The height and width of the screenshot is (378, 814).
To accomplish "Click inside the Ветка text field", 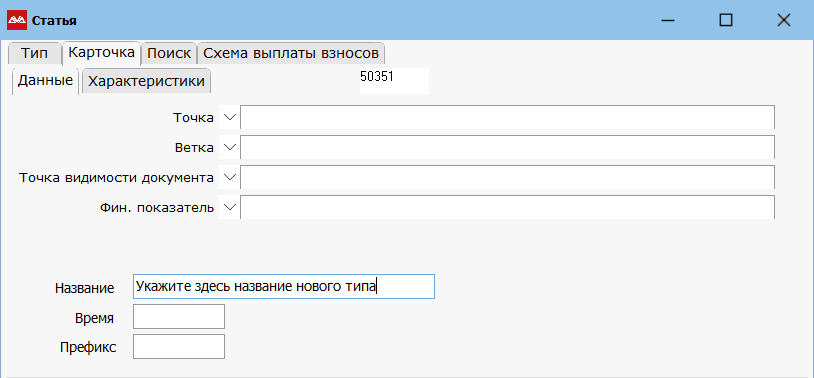I will click(x=507, y=147).
